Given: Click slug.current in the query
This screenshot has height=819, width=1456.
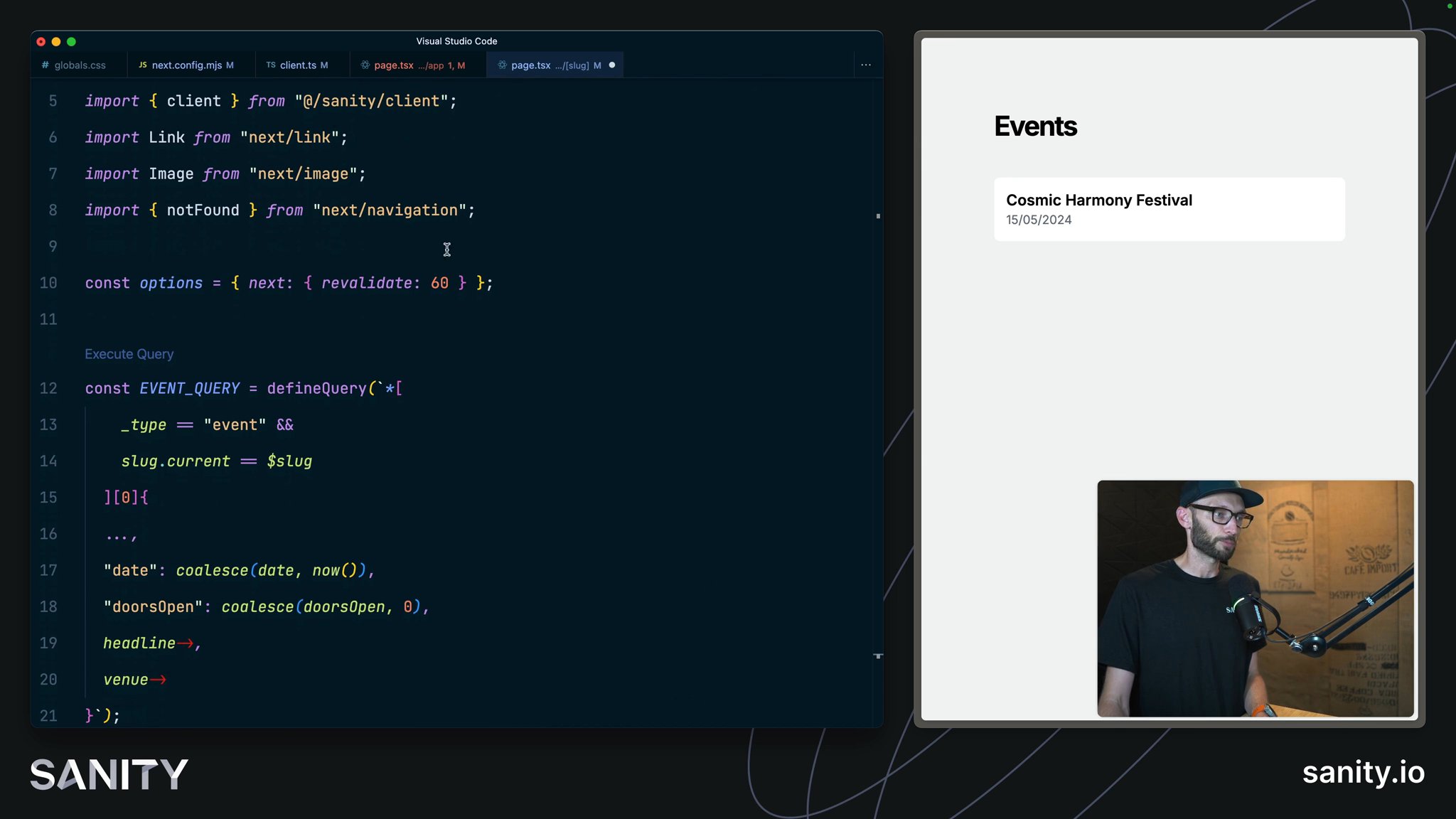Looking at the screenshot, I should point(176,461).
